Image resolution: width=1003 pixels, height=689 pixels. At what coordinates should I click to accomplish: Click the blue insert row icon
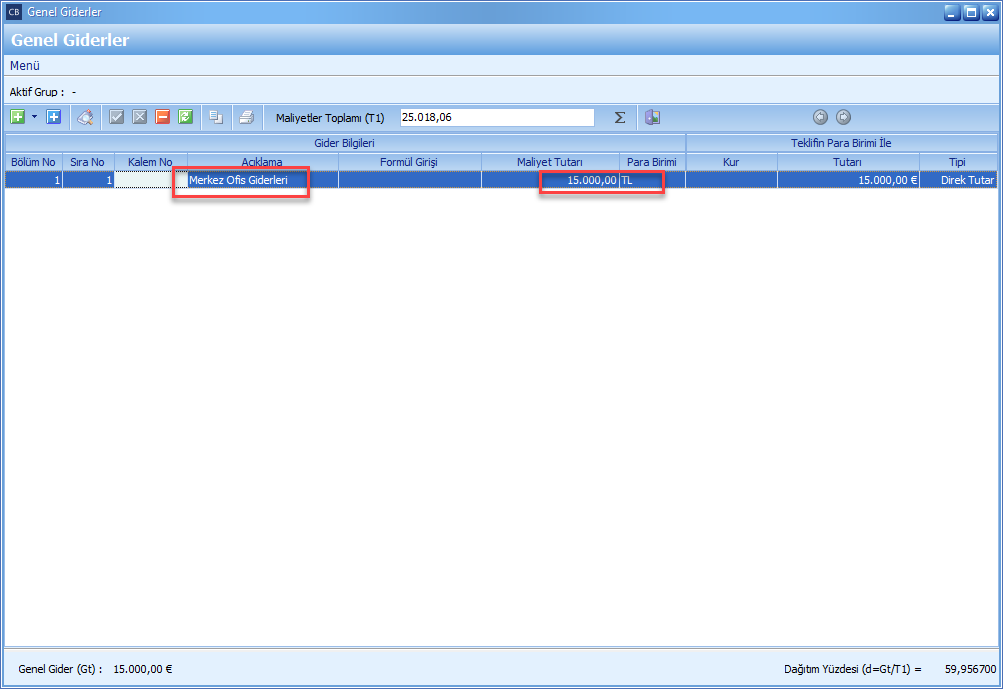(54, 117)
